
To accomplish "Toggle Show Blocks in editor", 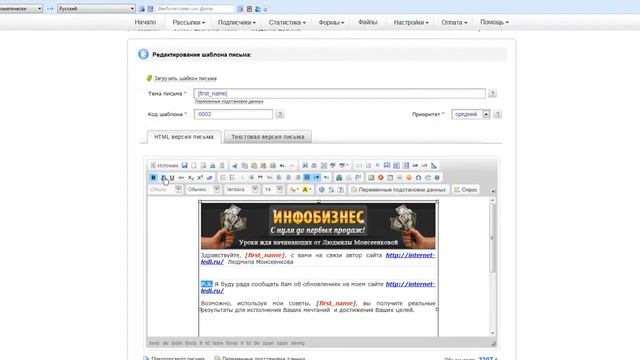I will [x=331, y=190].
